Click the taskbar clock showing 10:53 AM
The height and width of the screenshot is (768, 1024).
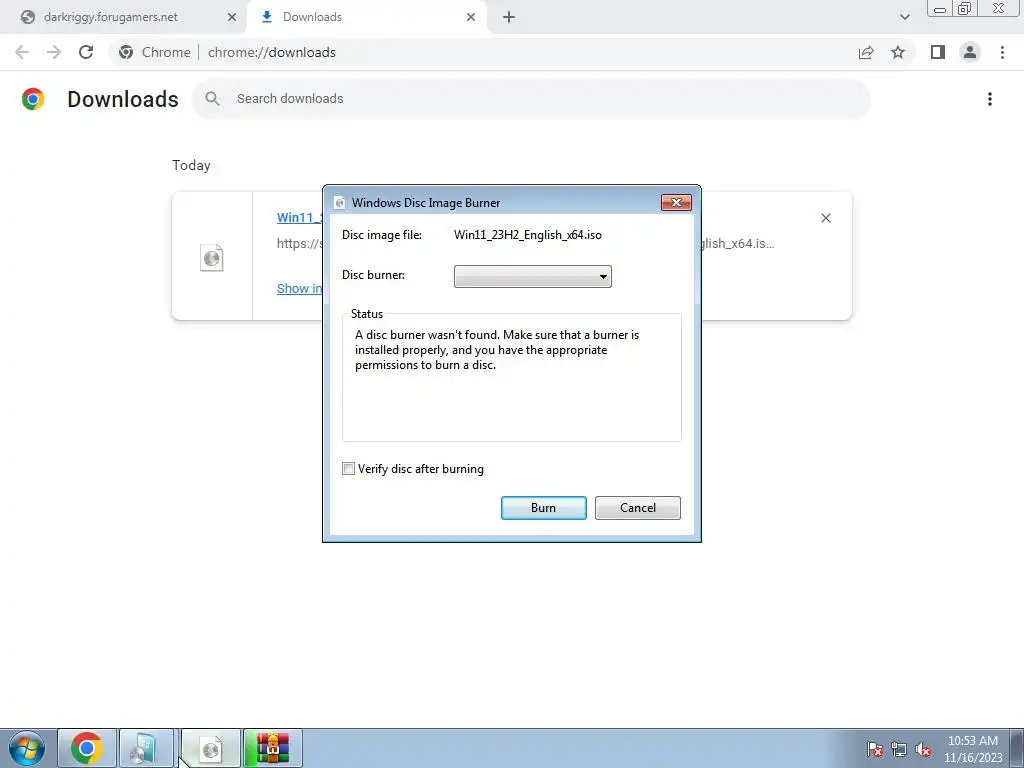point(972,749)
